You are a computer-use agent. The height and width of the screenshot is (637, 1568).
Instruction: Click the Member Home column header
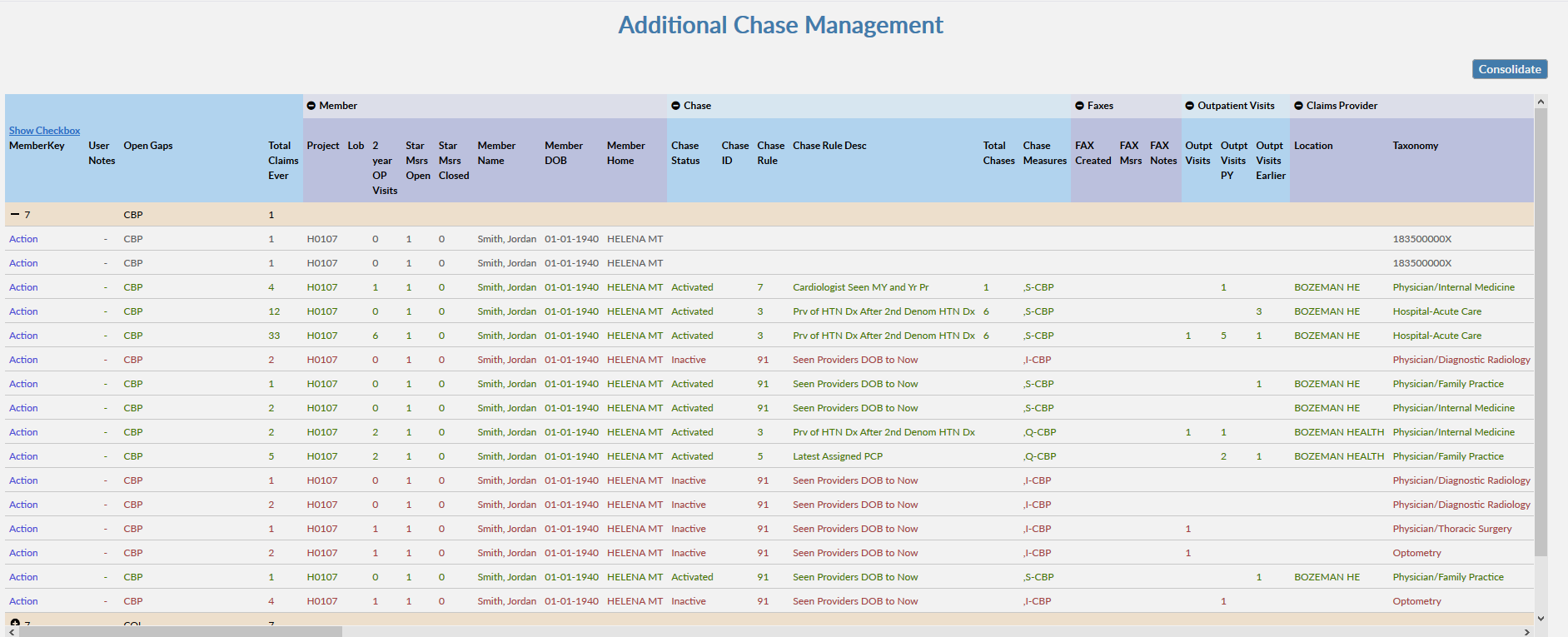(626, 153)
